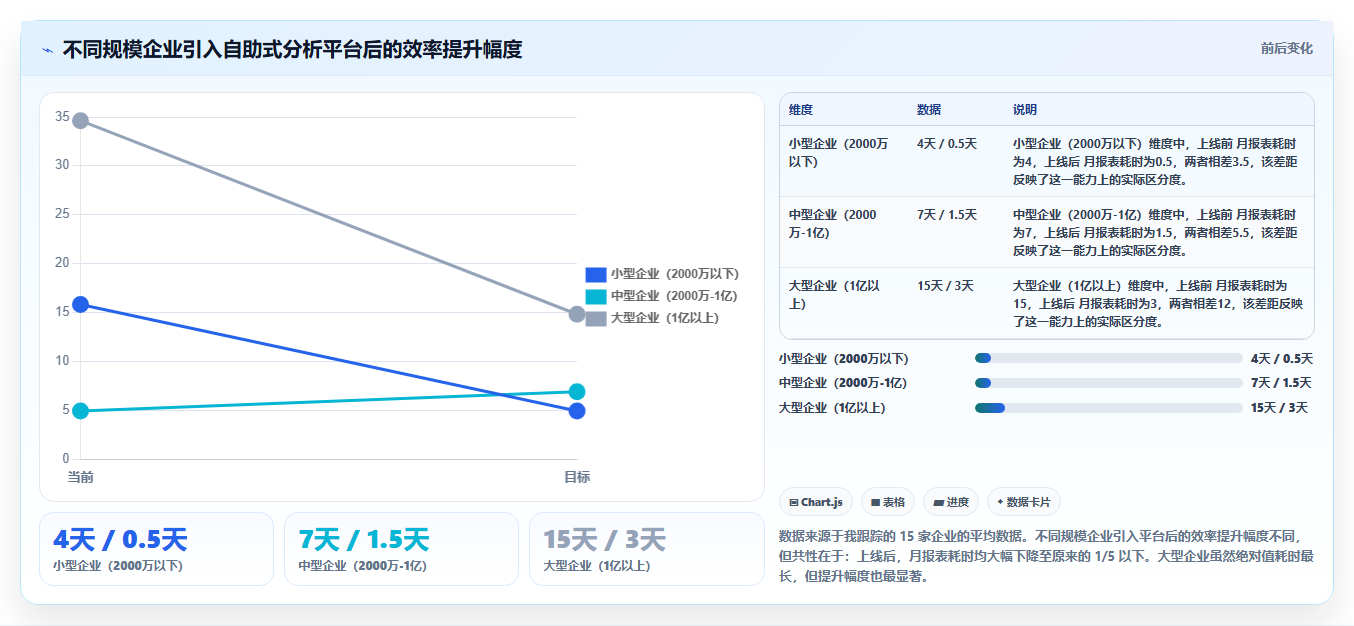Click the lightning bolt icon beside the title
Screen dimensions: 1354x626
coord(48,49)
